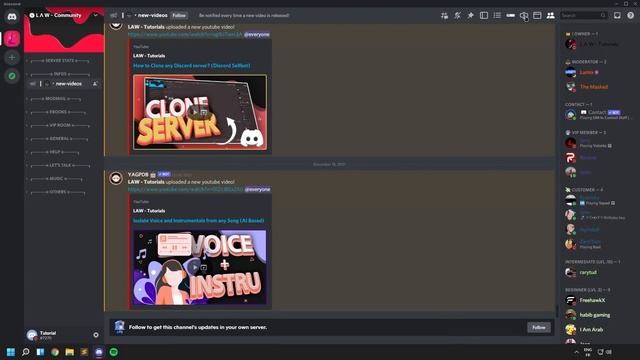This screenshot has height=360, width=640.
Task: Click the white bar icon in header
Action: pyautogui.click(x=510, y=16)
